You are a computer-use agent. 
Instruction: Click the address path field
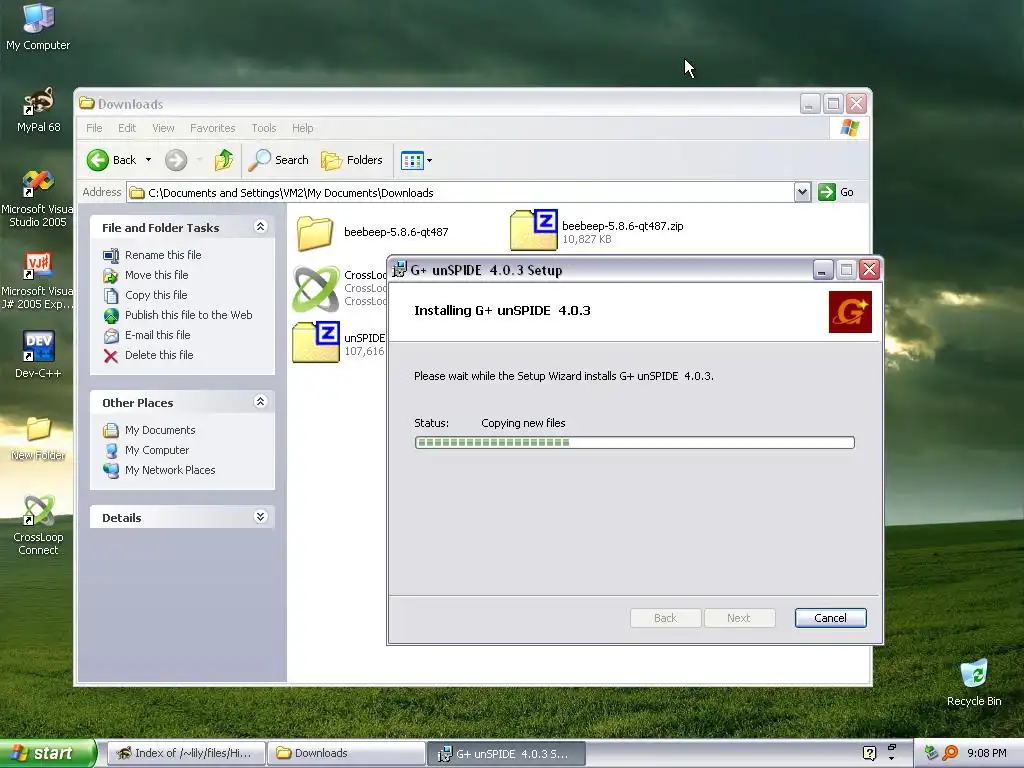pos(460,192)
